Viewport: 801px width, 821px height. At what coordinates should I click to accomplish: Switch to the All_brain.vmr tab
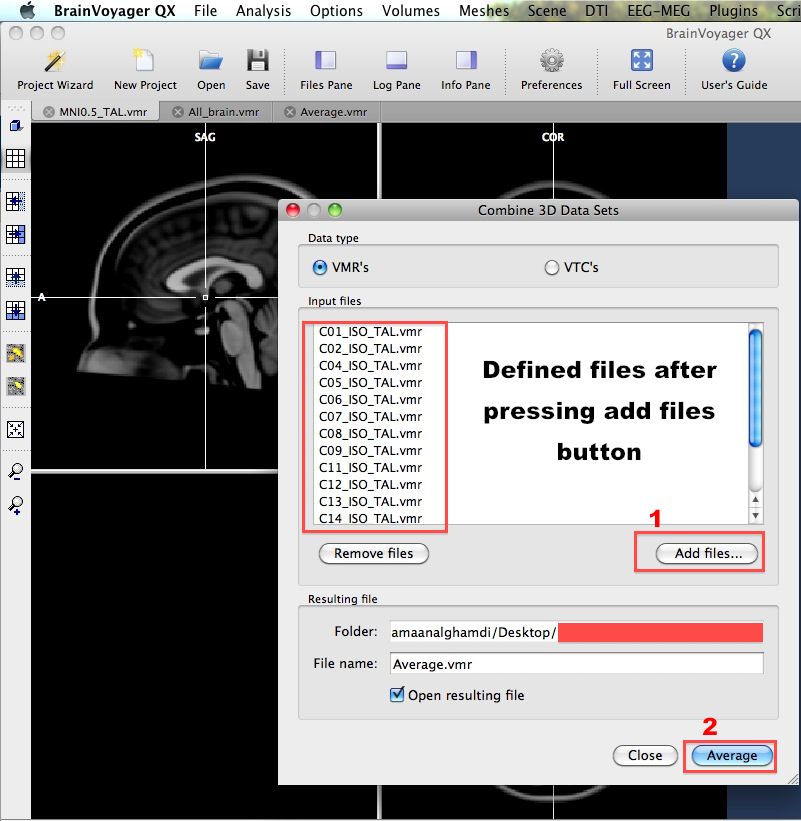(218, 112)
